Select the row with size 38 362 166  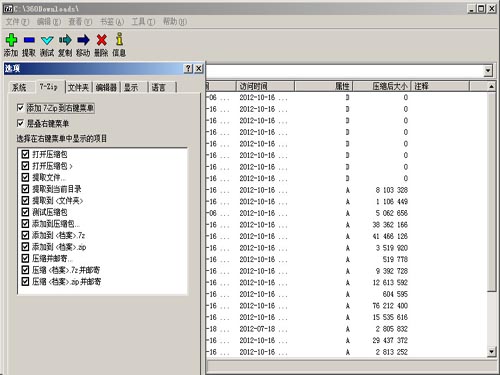346,225
